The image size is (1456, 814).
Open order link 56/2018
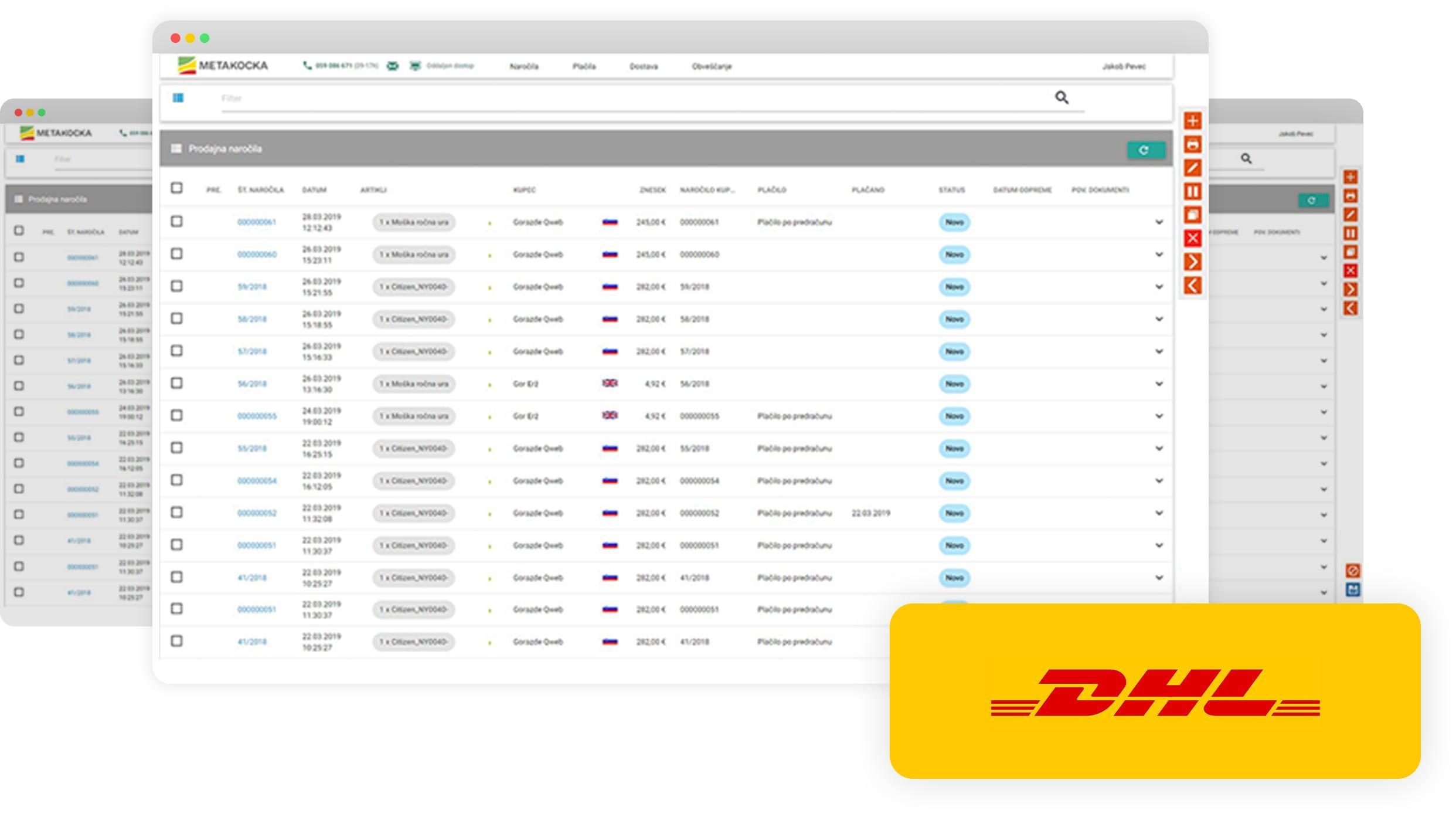click(x=252, y=384)
